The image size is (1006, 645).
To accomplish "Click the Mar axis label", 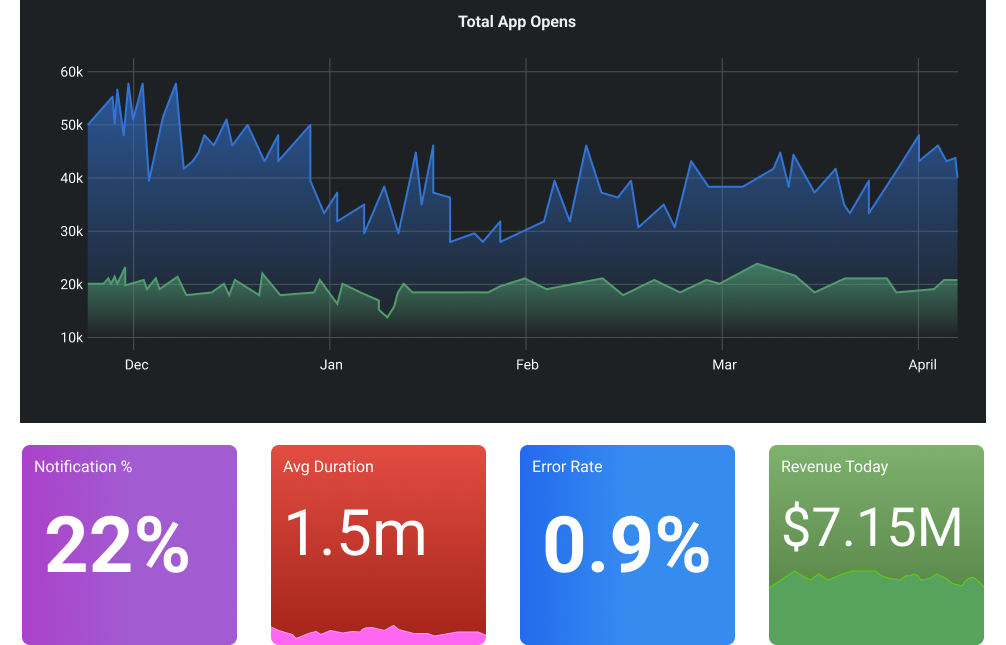I will 724,365.
